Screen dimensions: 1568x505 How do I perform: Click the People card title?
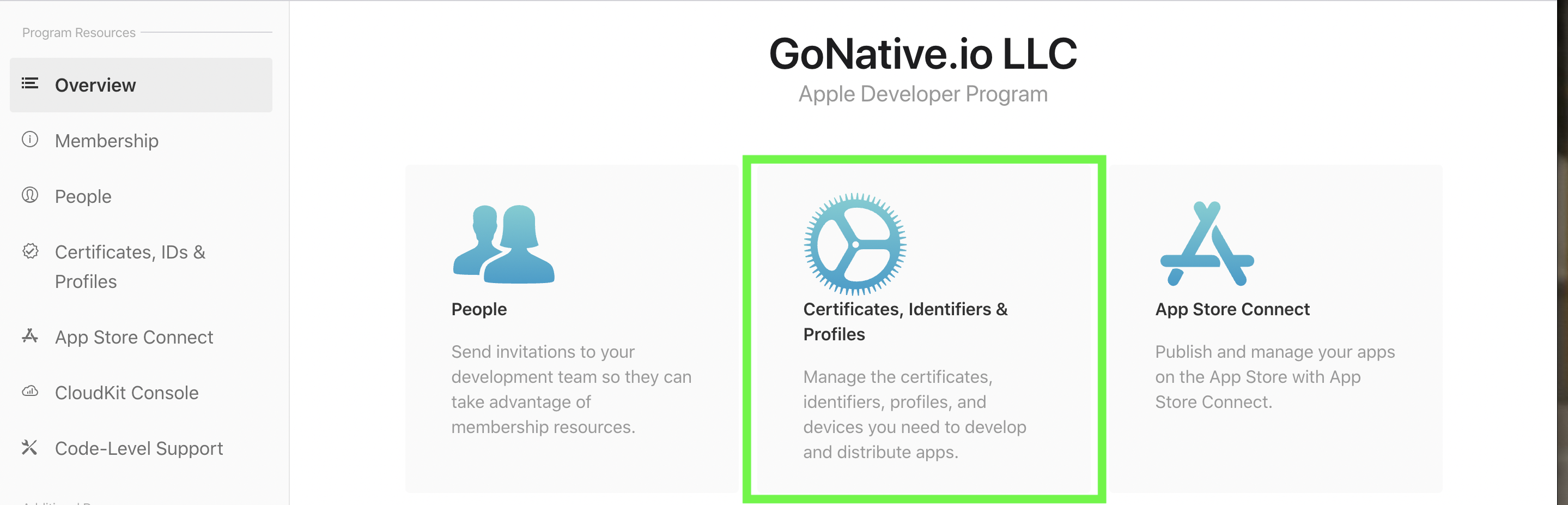[479, 309]
